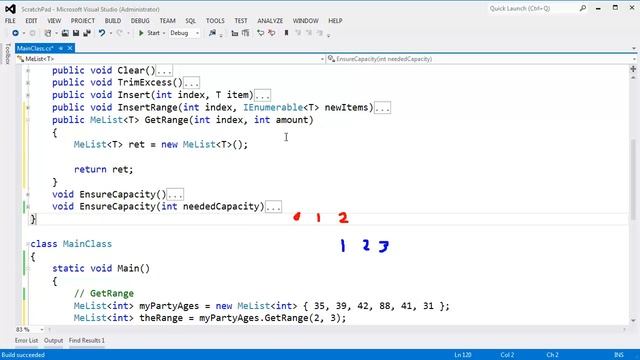The width and height of the screenshot is (640, 360).
Task: Toggle a bookmark on the current line
Action: tap(287, 33)
